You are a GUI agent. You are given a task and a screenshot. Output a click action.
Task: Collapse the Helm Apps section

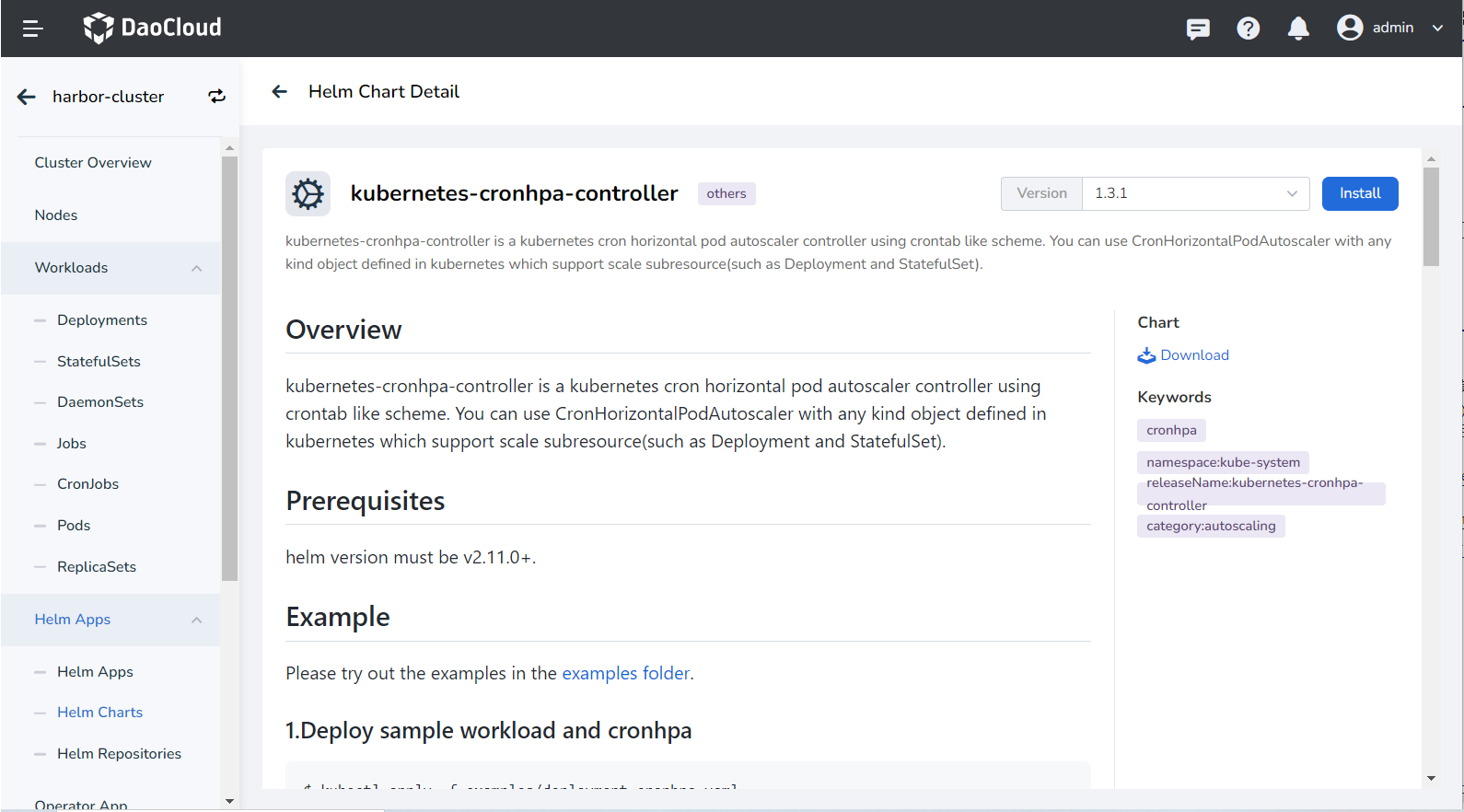(196, 620)
